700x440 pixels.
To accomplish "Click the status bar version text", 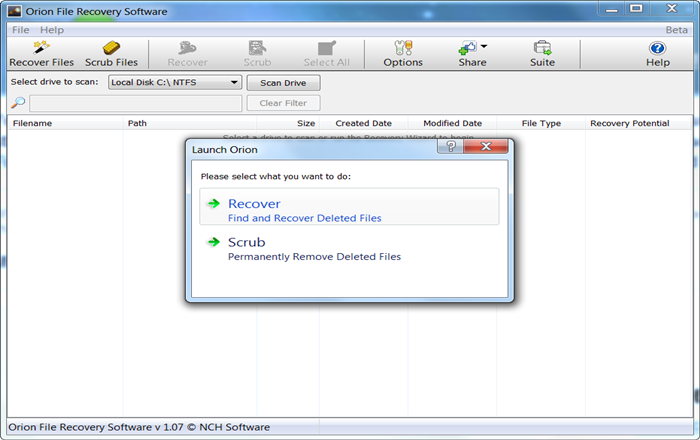I will click(x=139, y=427).
